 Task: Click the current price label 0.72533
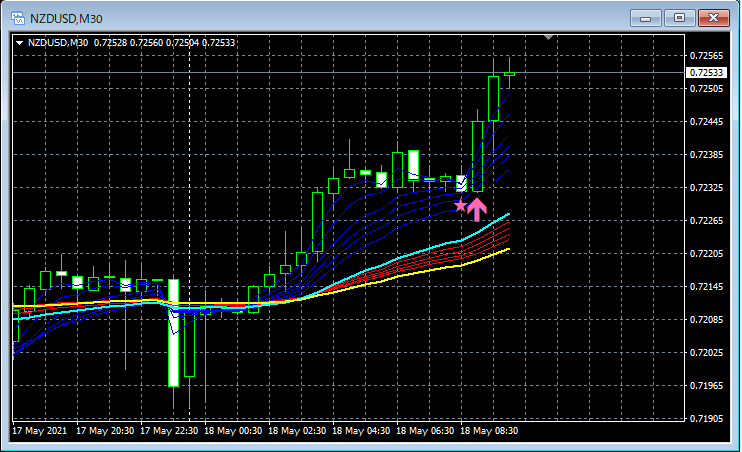[706, 72]
